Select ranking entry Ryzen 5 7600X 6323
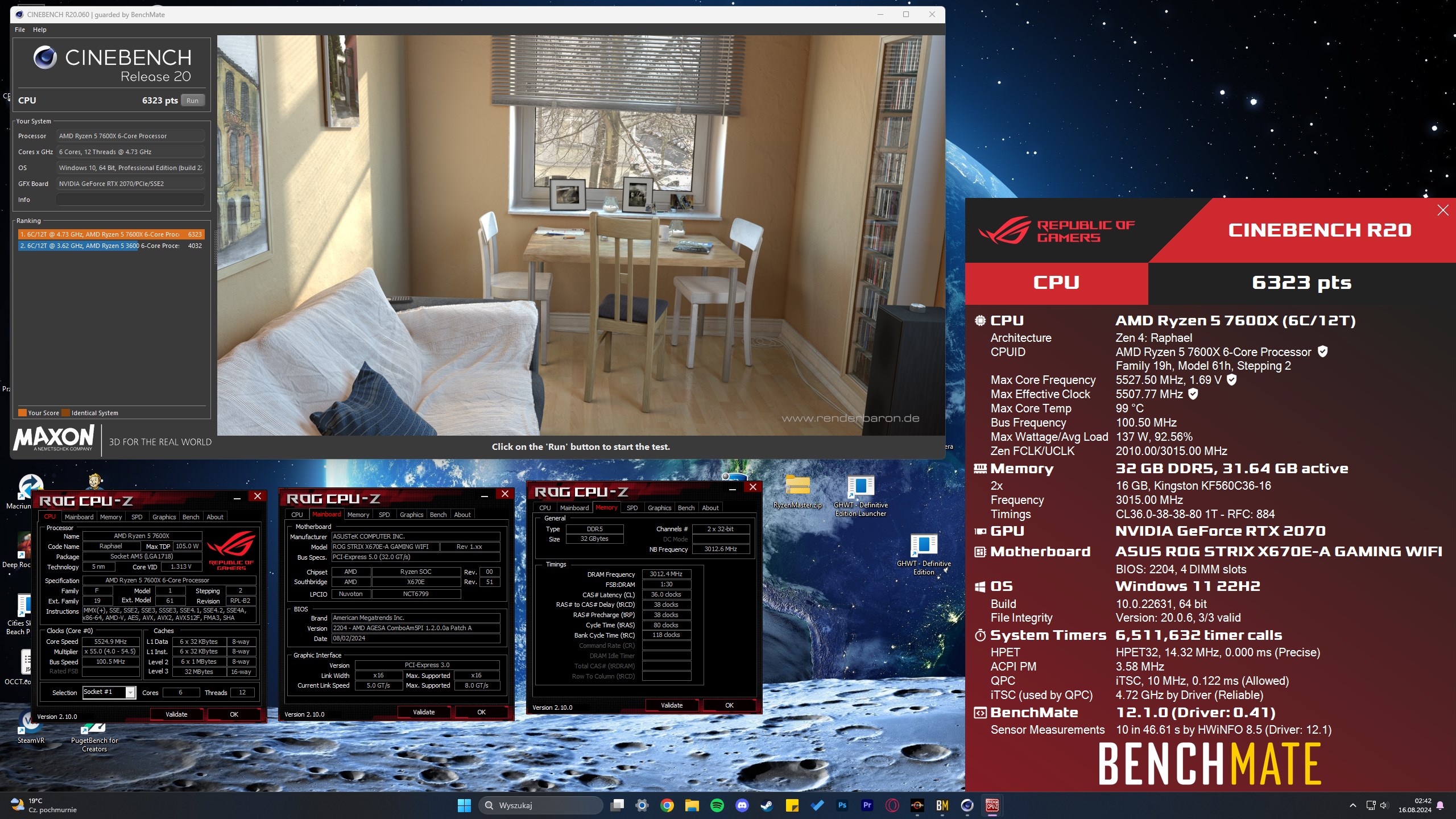The width and height of the screenshot is (1456, 819). [x=111, y=234]
